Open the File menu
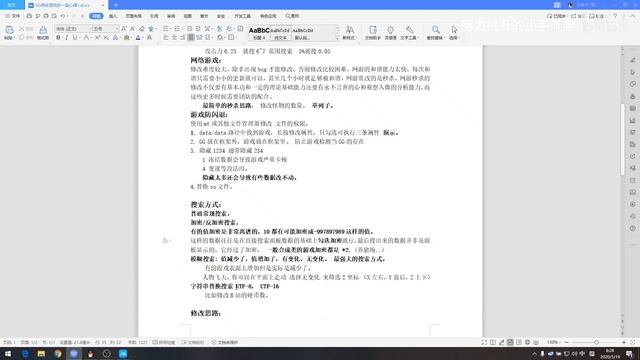Screen dimensions: 640x360 click(13, 16)
